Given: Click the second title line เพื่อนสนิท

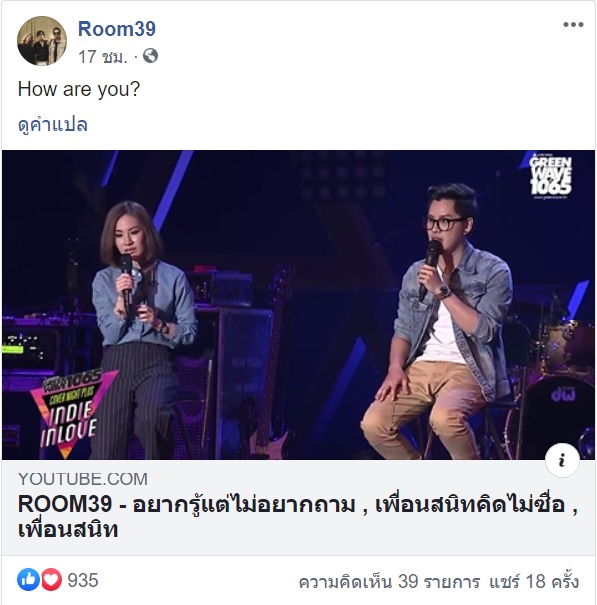Looking at the screenshot, I should pyautogui.click(x=68, y=529).
